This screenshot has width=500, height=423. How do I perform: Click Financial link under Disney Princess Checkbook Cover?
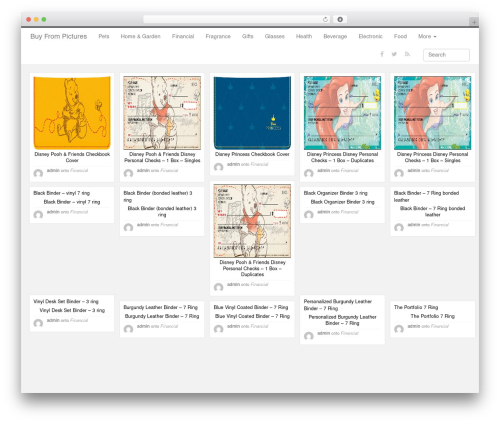(259, 164)
